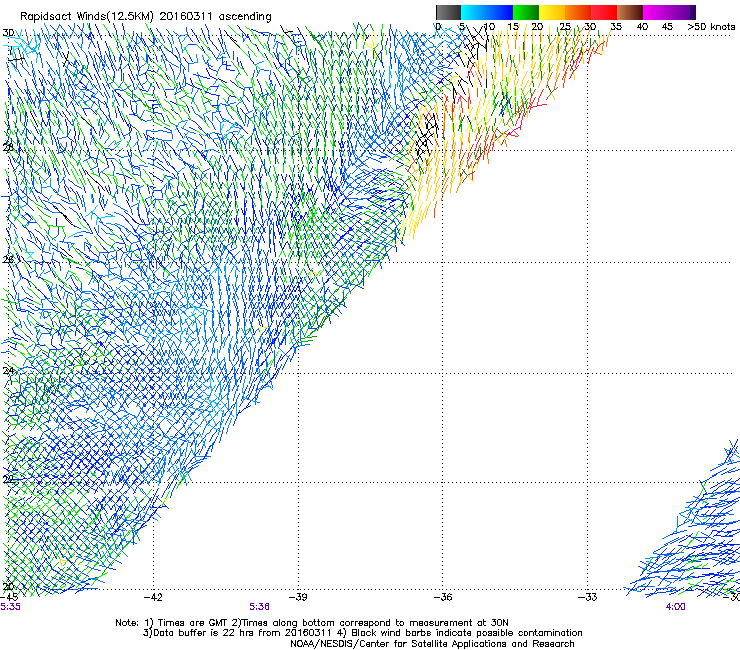Click the '40' legend scale label
The height and width of the screenshot is (650, 740).
[642, 26]
